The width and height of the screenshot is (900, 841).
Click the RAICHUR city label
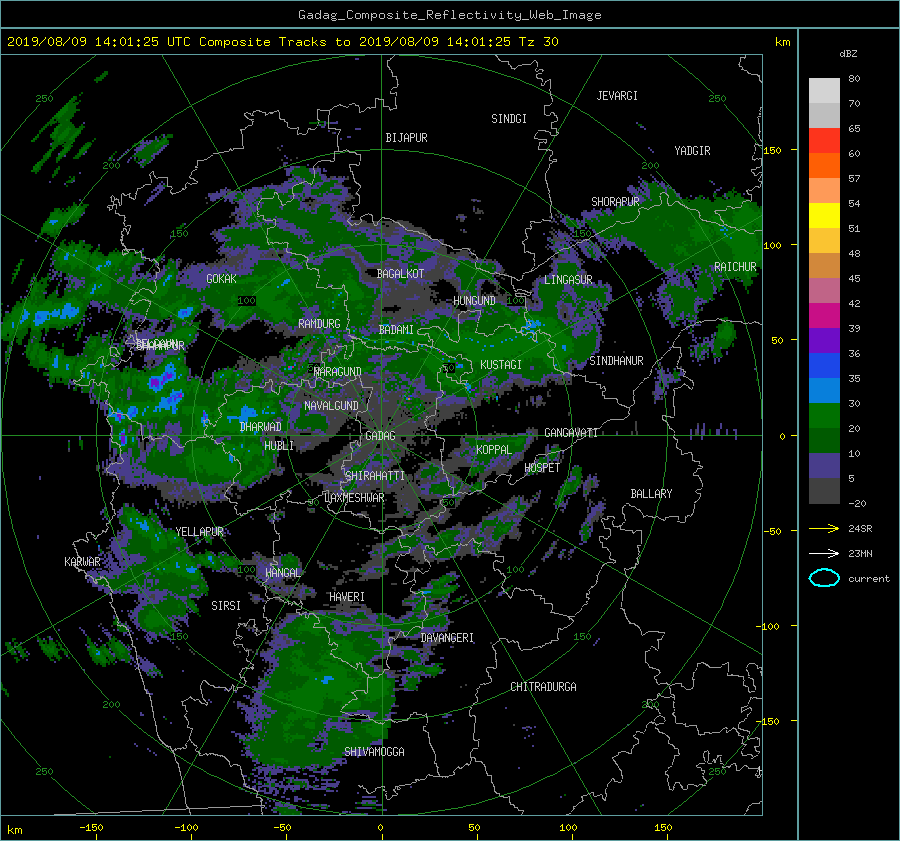tap(735, 267)
